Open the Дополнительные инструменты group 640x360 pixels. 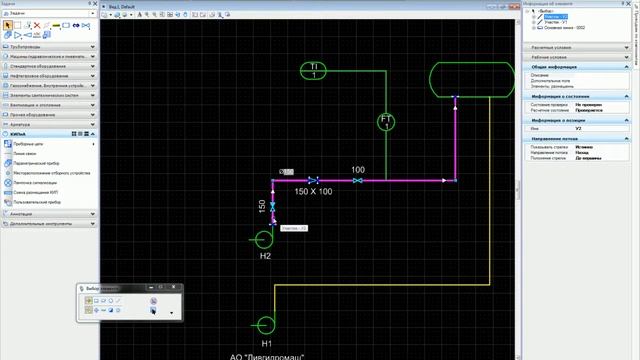49,224
